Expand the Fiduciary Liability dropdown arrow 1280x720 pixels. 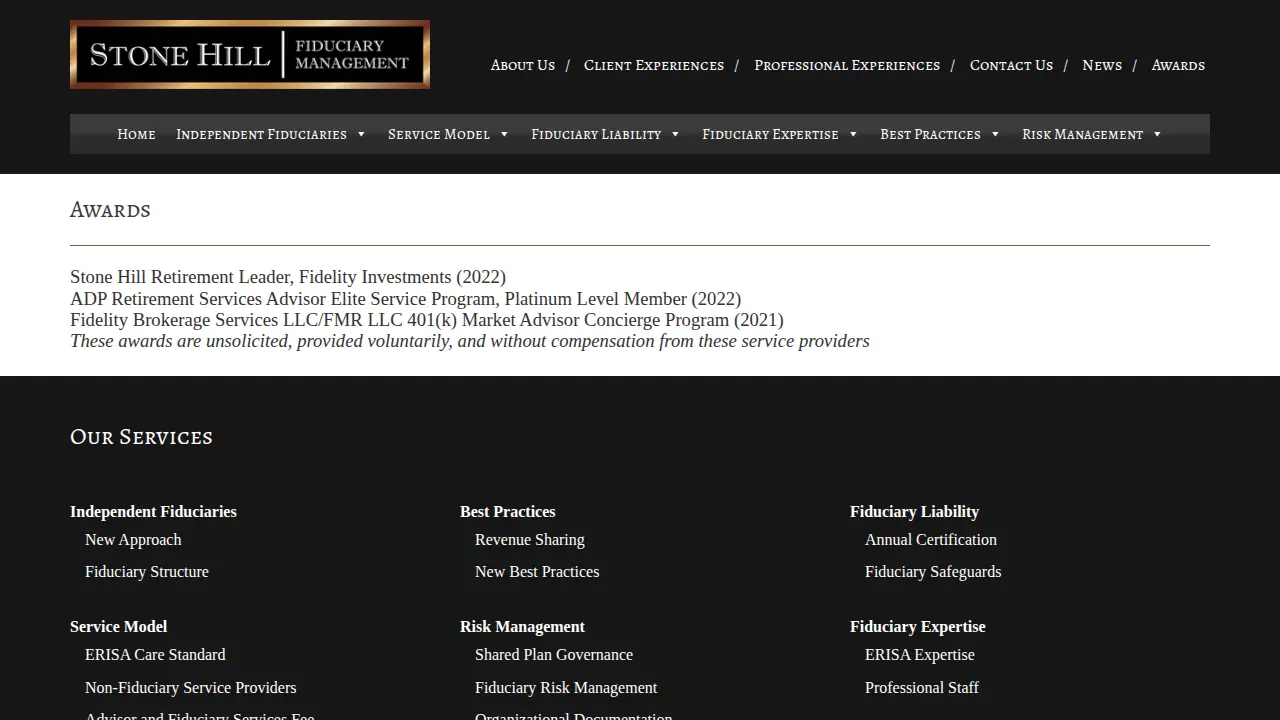point(675,134)
